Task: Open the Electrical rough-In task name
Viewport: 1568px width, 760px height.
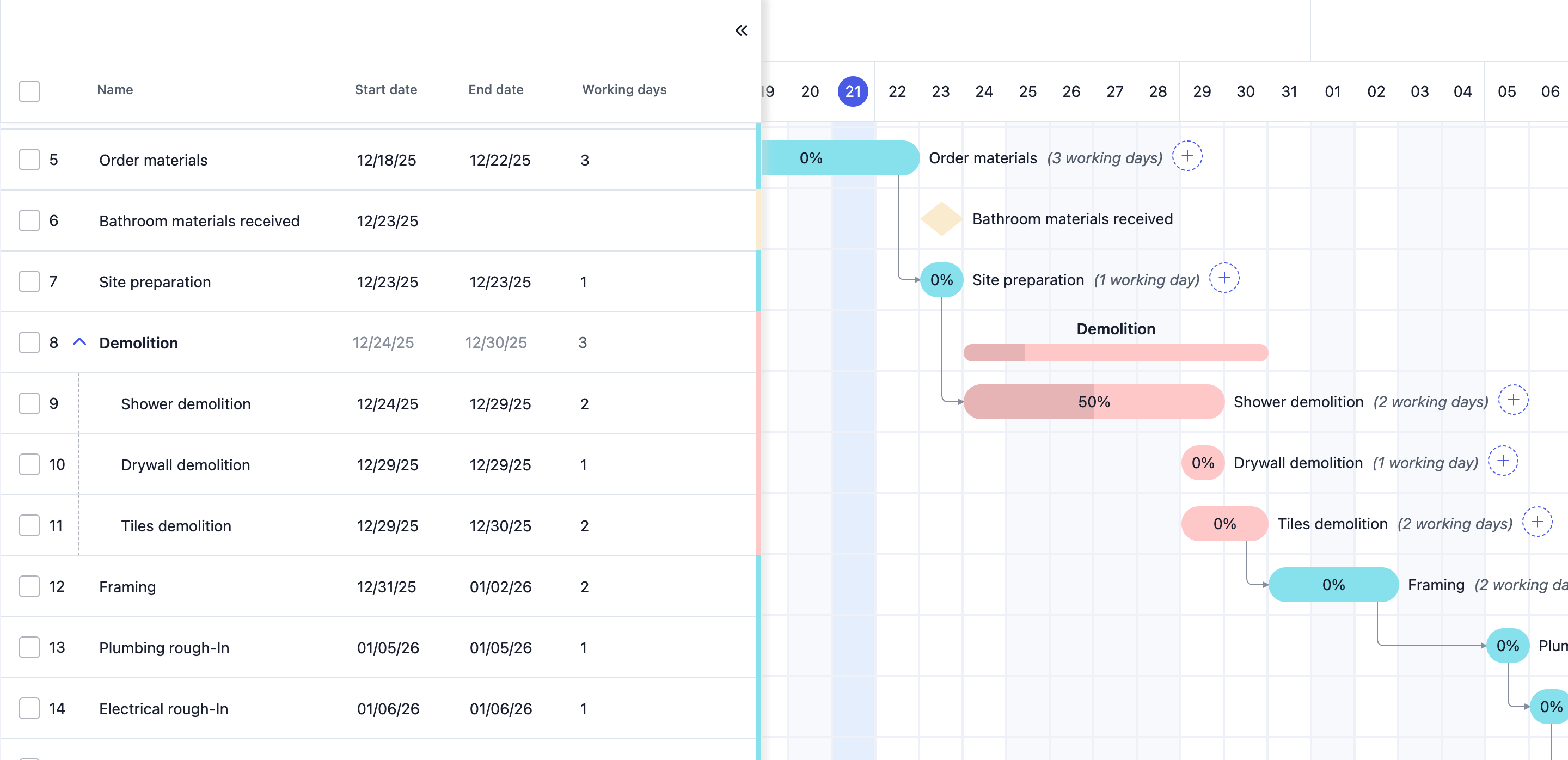Action: [x=164, y=708]
